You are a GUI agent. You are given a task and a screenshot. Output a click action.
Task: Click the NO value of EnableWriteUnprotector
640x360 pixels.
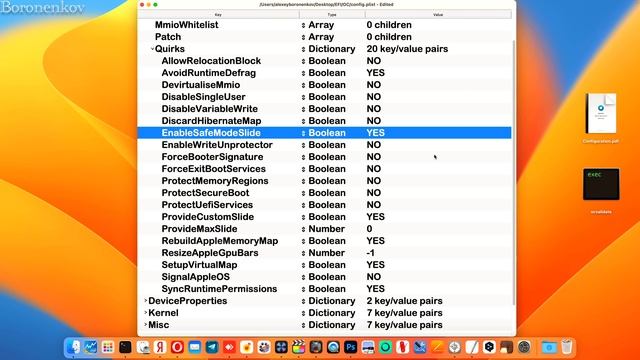(373, 145)
